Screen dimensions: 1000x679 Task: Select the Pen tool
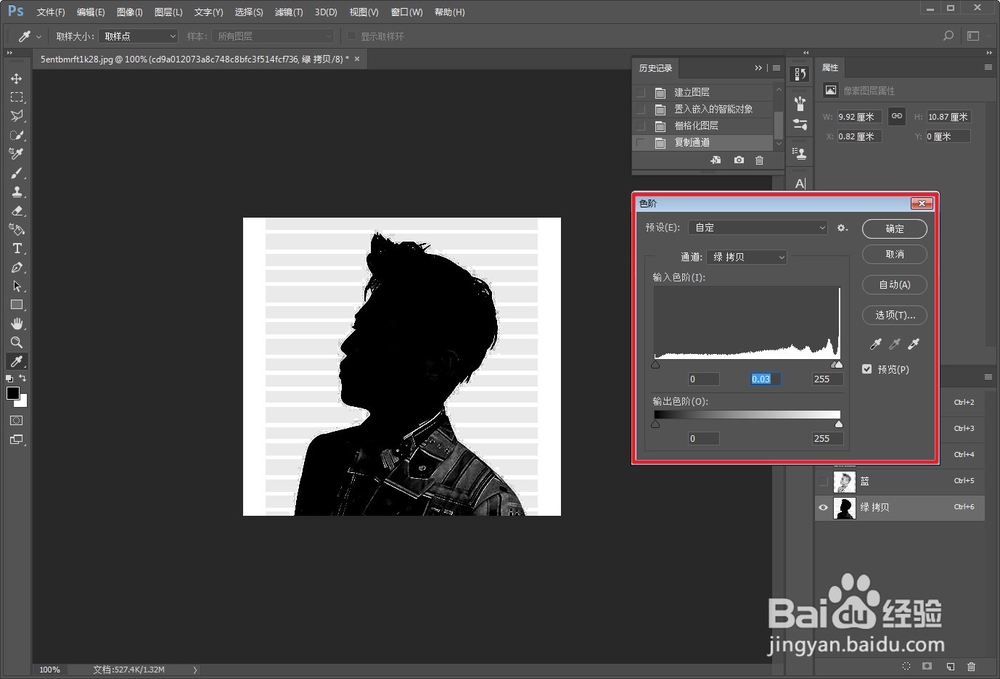[x=17, y=267]
